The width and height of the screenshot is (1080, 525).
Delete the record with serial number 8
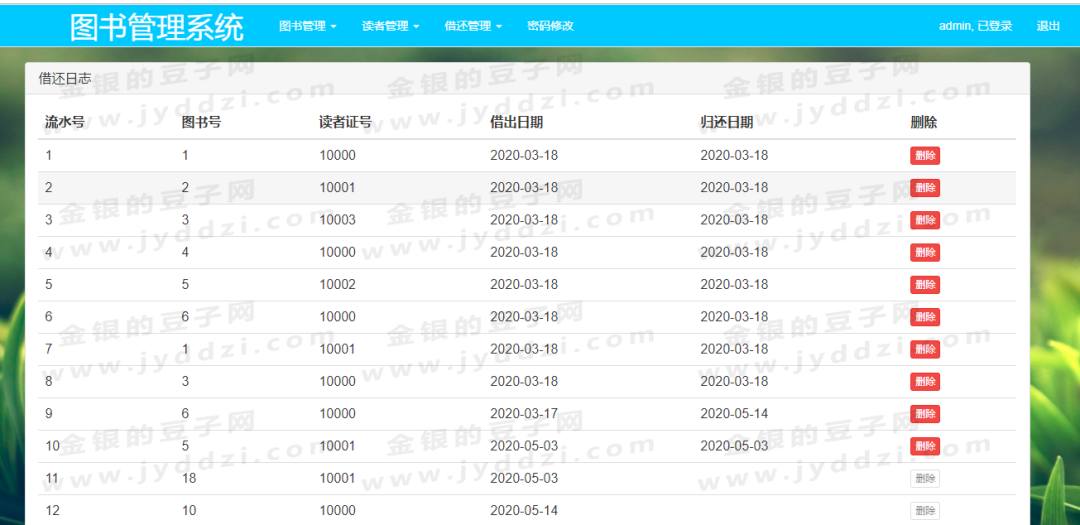[x=925, y=382]
